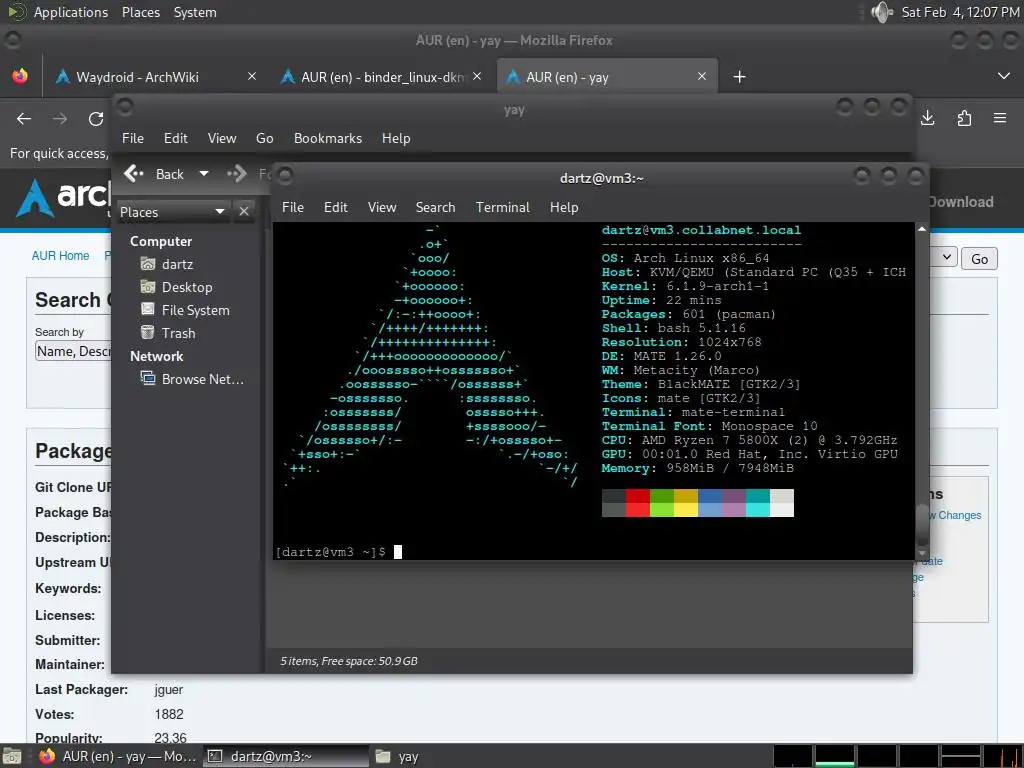Open dartz home folder in Places

click(x=167, y=264)
